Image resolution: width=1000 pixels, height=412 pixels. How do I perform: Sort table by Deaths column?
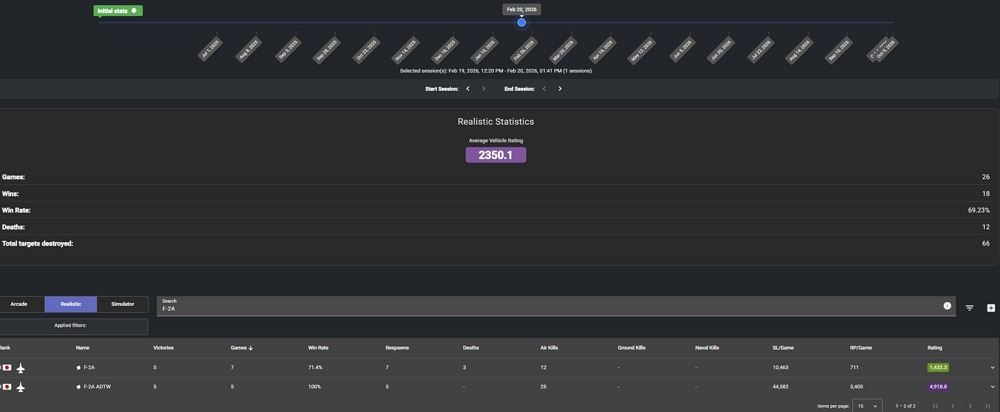[471, 348]
